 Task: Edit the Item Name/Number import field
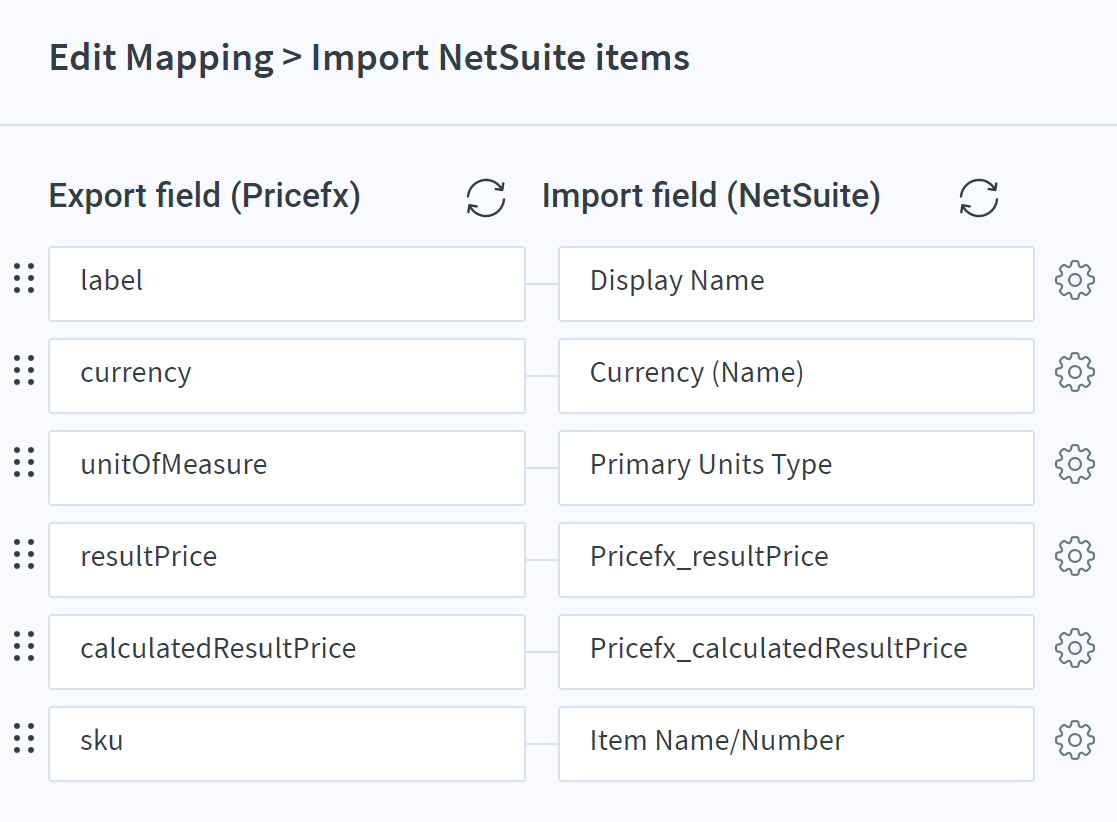[x=796, y=743]
